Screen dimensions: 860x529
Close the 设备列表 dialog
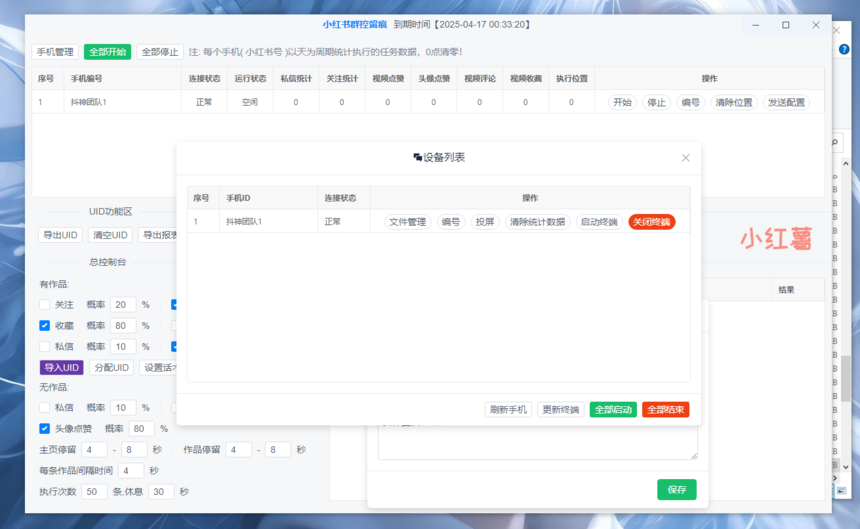pos(686,158)
